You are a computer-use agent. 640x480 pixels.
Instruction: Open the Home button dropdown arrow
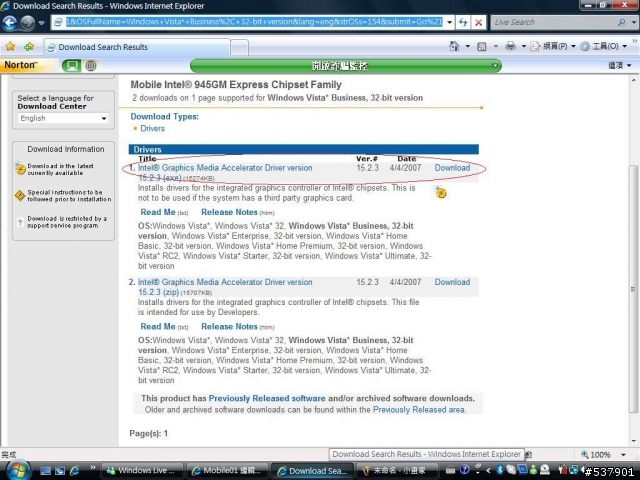(468, 47)
